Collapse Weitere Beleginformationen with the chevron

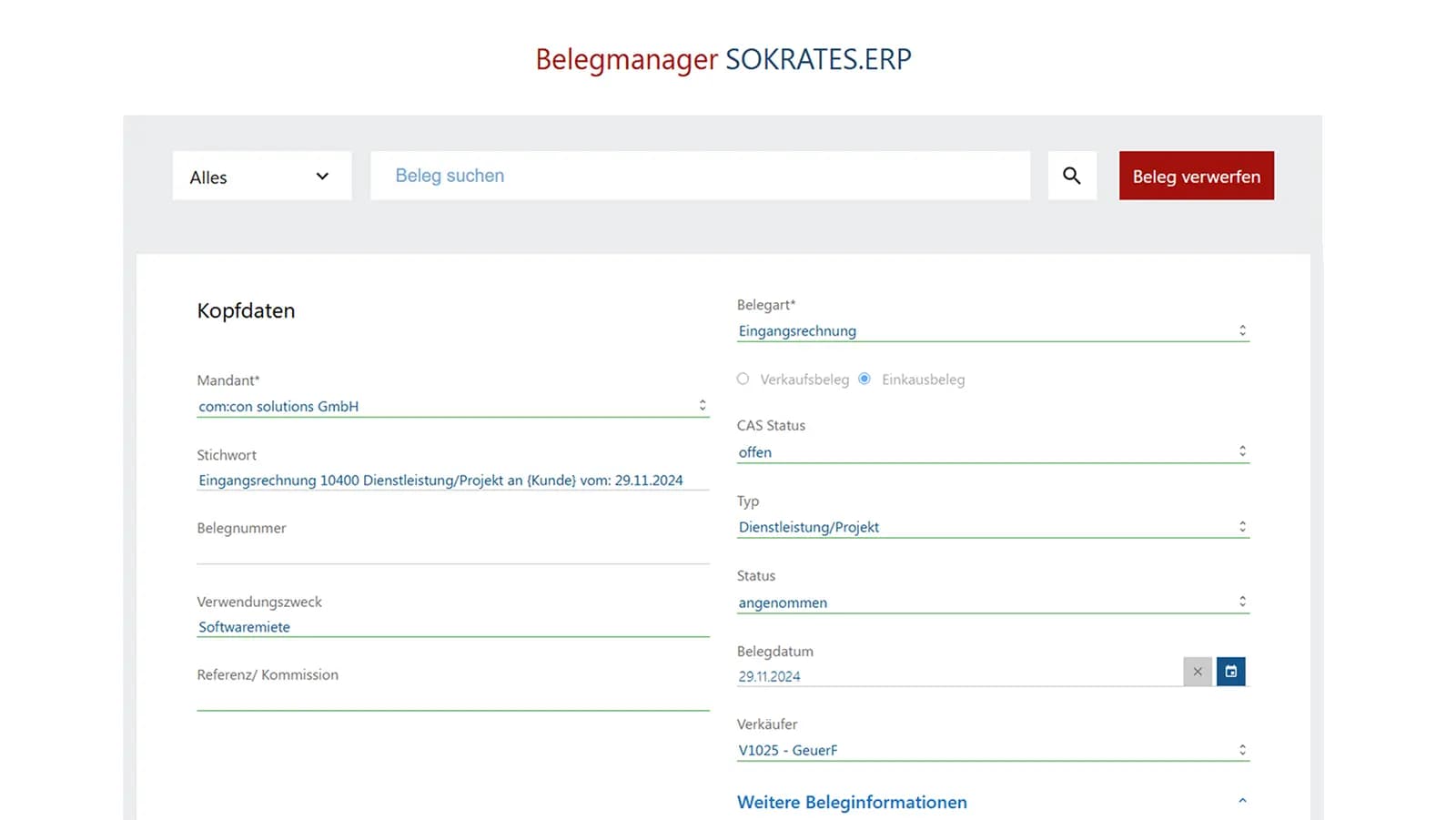point(1242,802)
